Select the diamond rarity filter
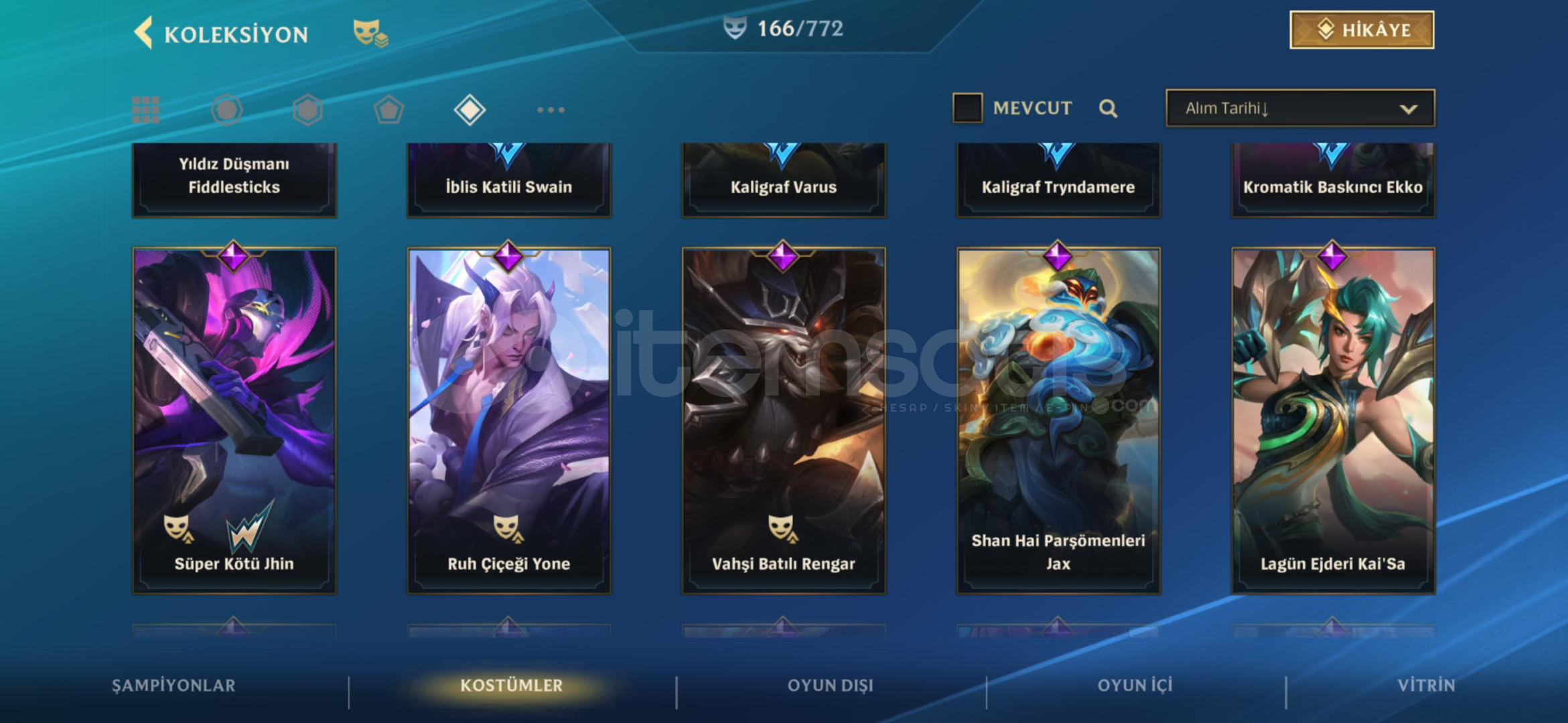The width and height of the screenshot is (1568, 723). [470, 110]
